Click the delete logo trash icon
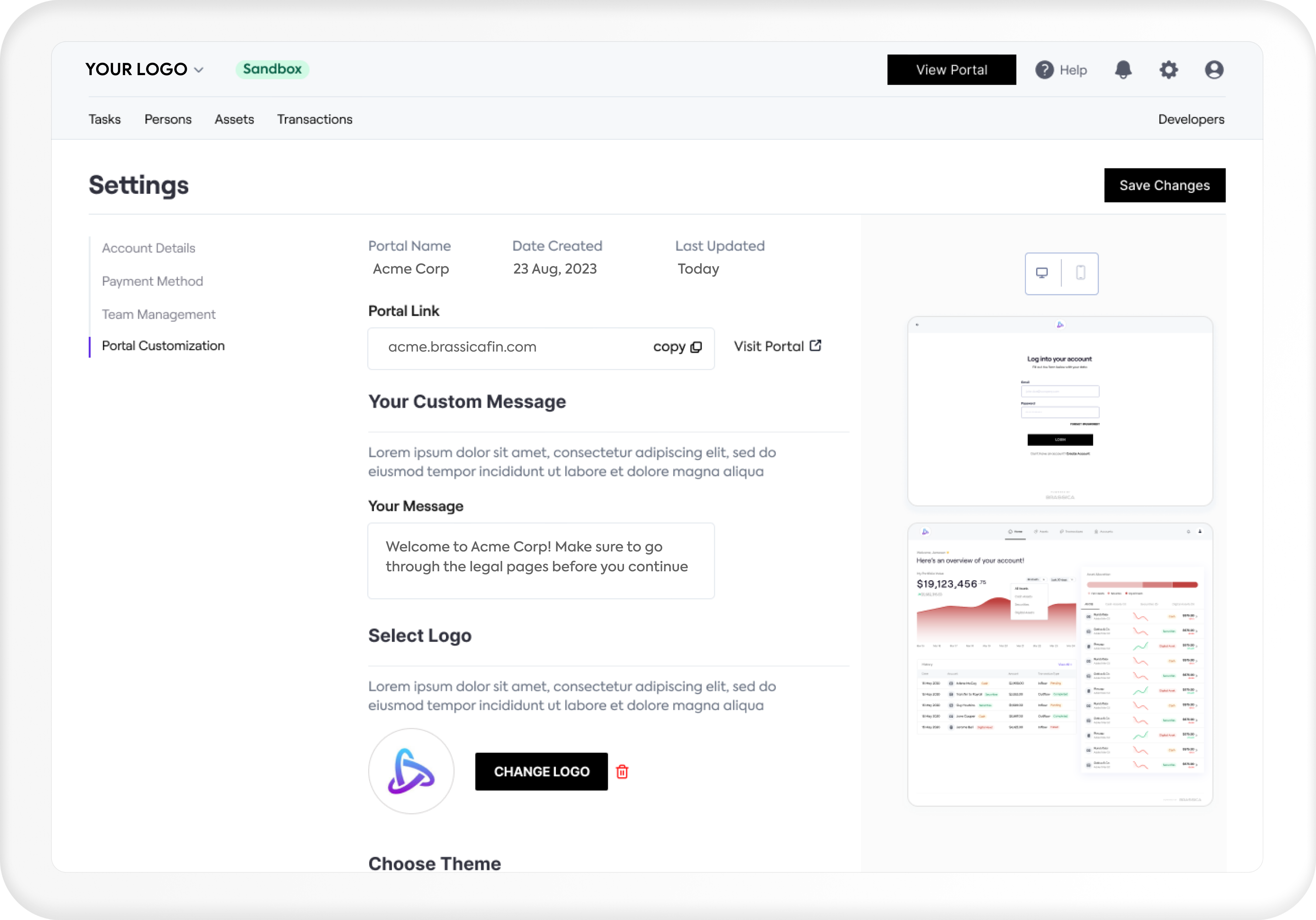Screen dimensions: 1316x920 click(x=622, y=771)
